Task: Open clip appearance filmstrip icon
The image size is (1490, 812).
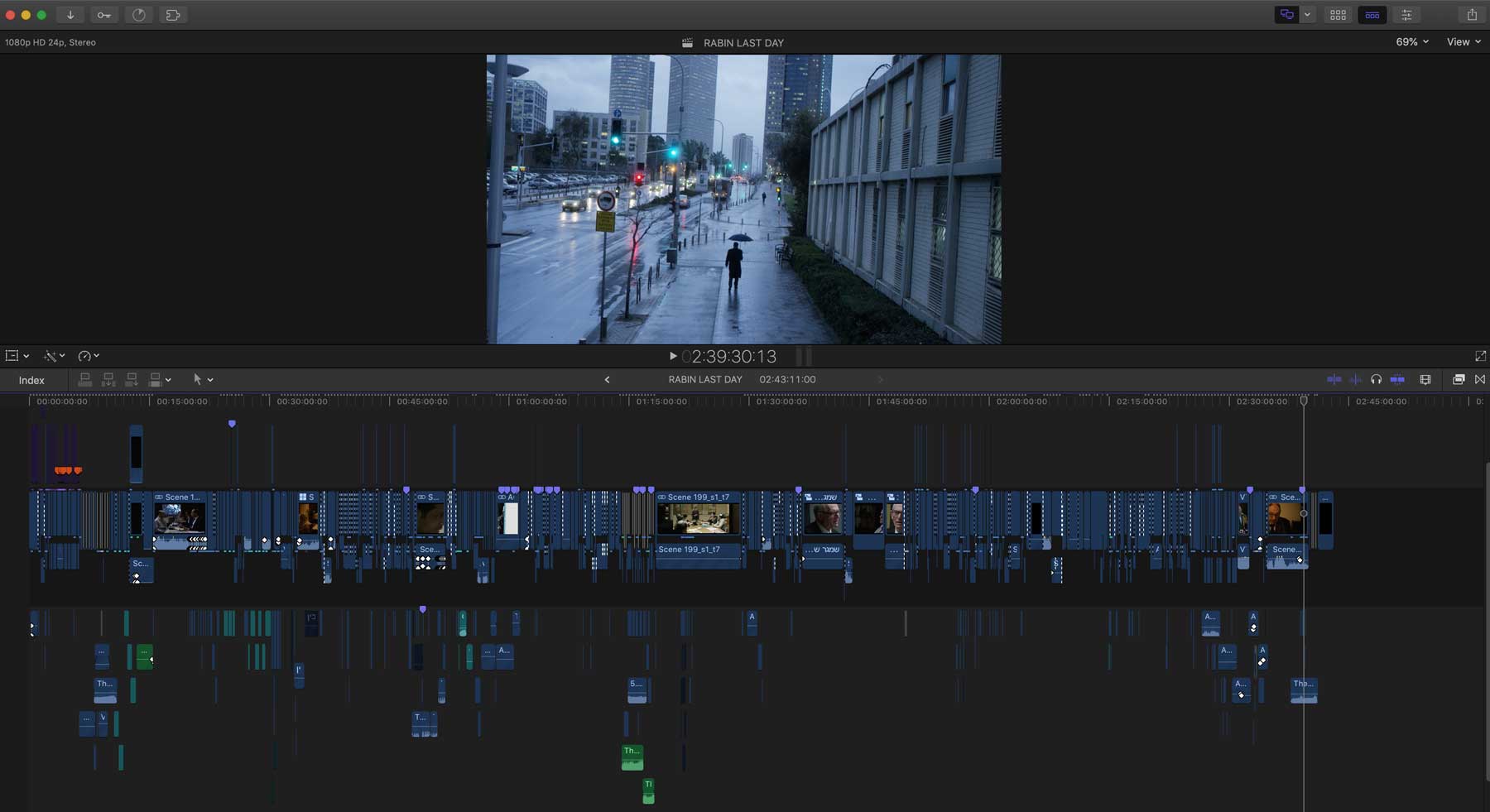Action: pos(1425,380)
